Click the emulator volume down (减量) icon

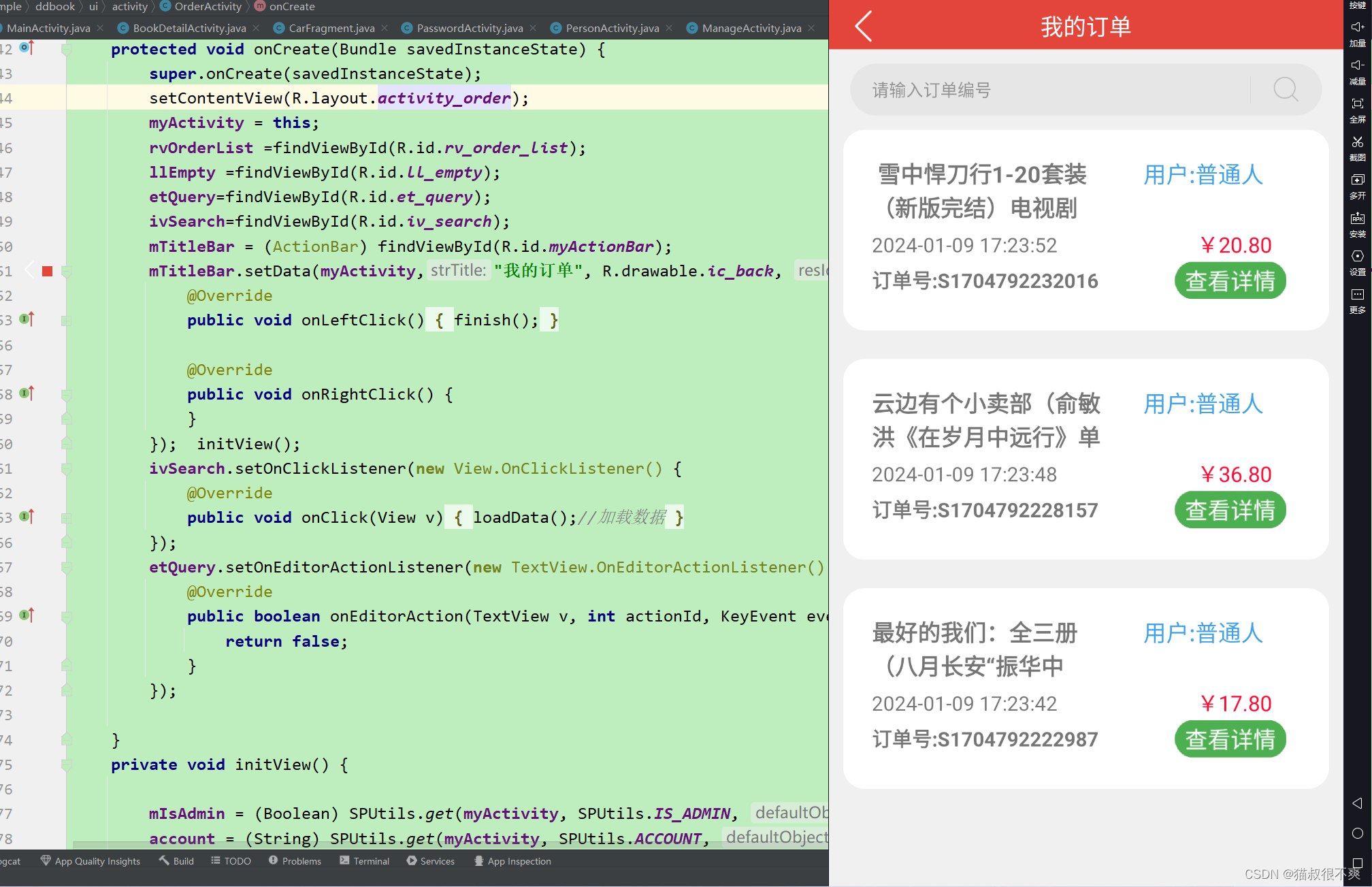click(x=1357, y=65)
